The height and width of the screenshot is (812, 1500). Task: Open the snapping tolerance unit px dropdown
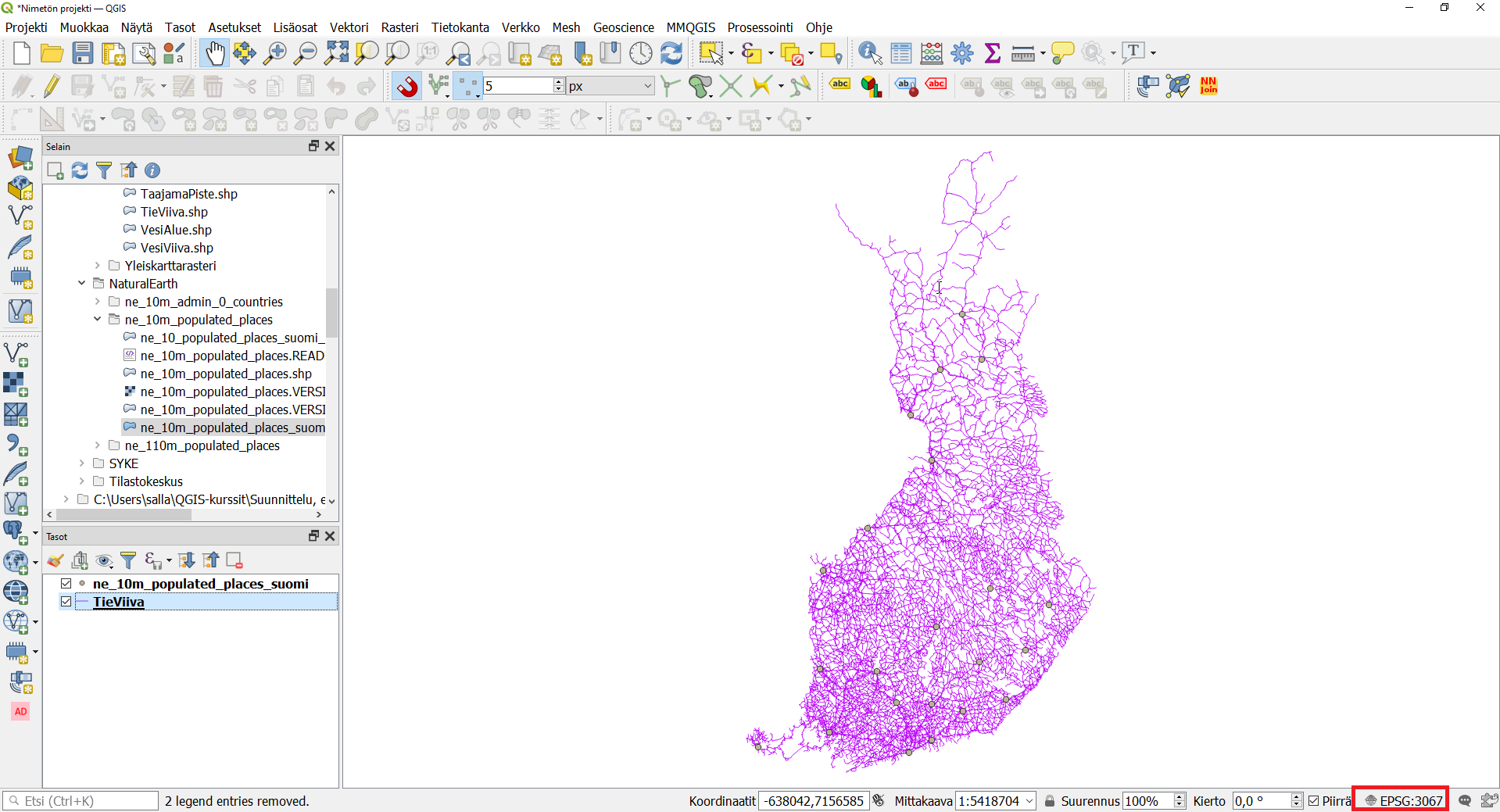610,86
